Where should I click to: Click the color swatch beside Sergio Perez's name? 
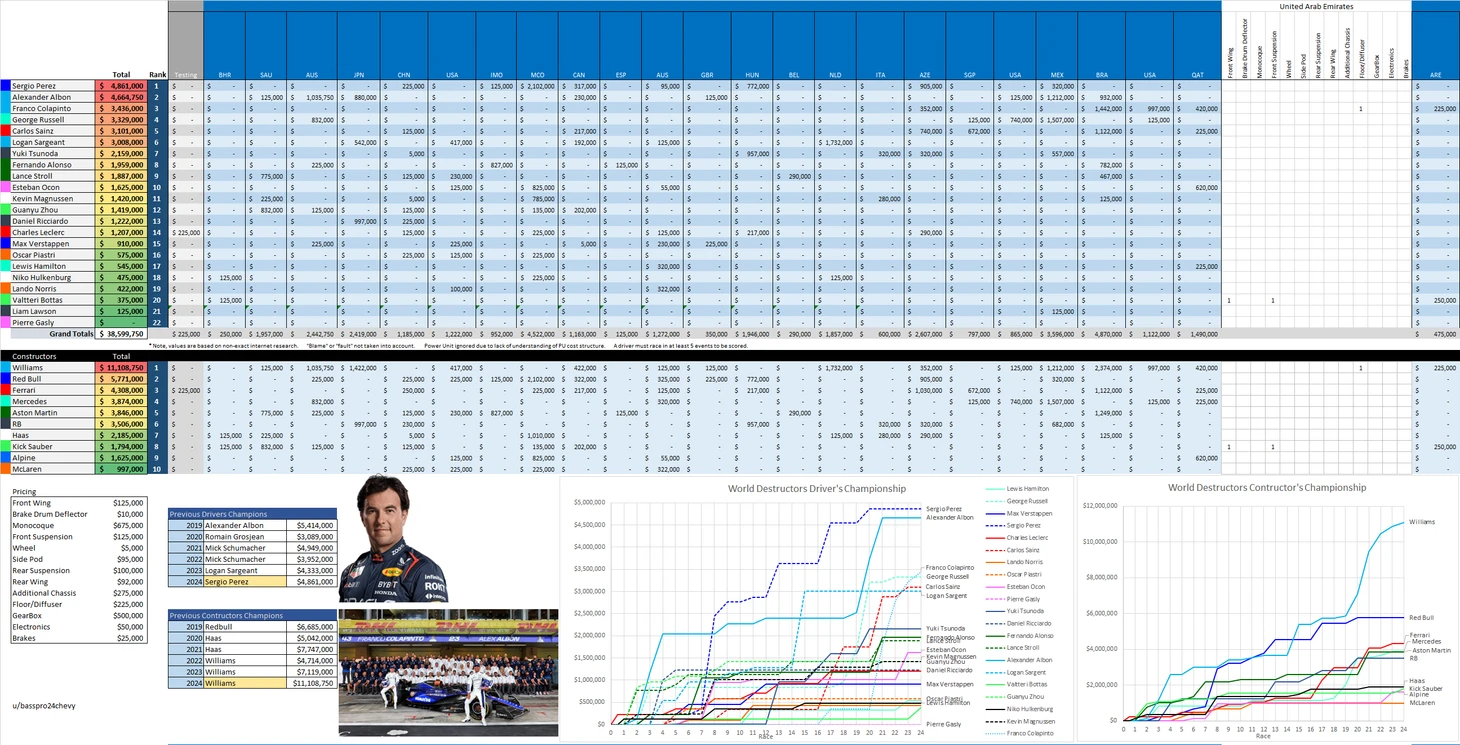pyautogui.click(x=5, y=86)
